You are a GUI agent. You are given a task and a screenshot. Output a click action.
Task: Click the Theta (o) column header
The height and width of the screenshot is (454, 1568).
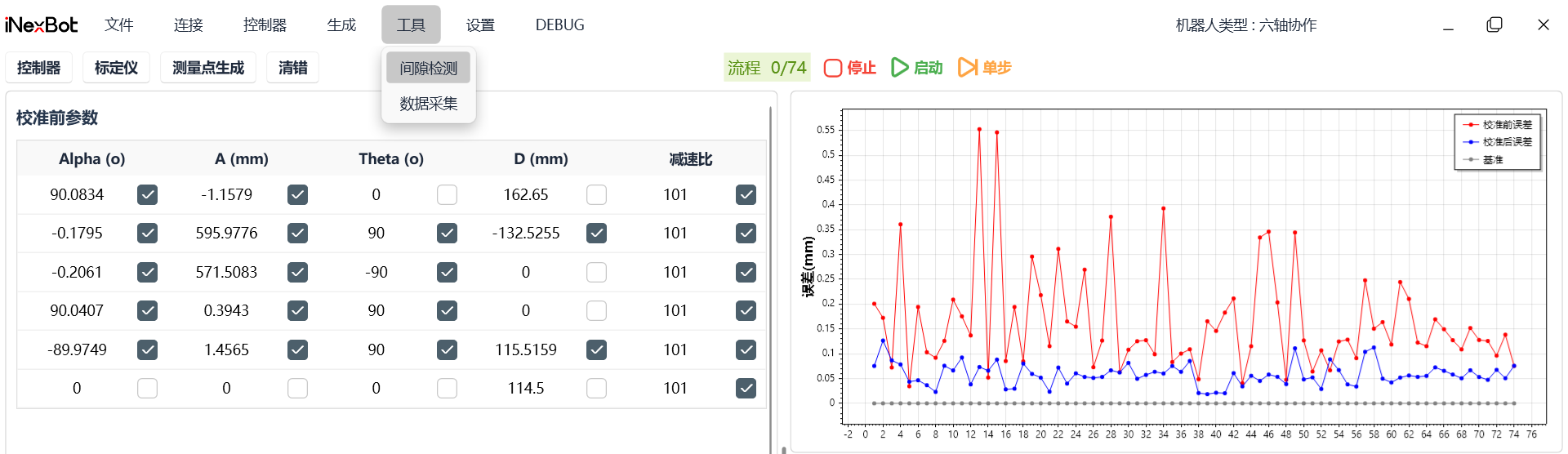(391, 158)
